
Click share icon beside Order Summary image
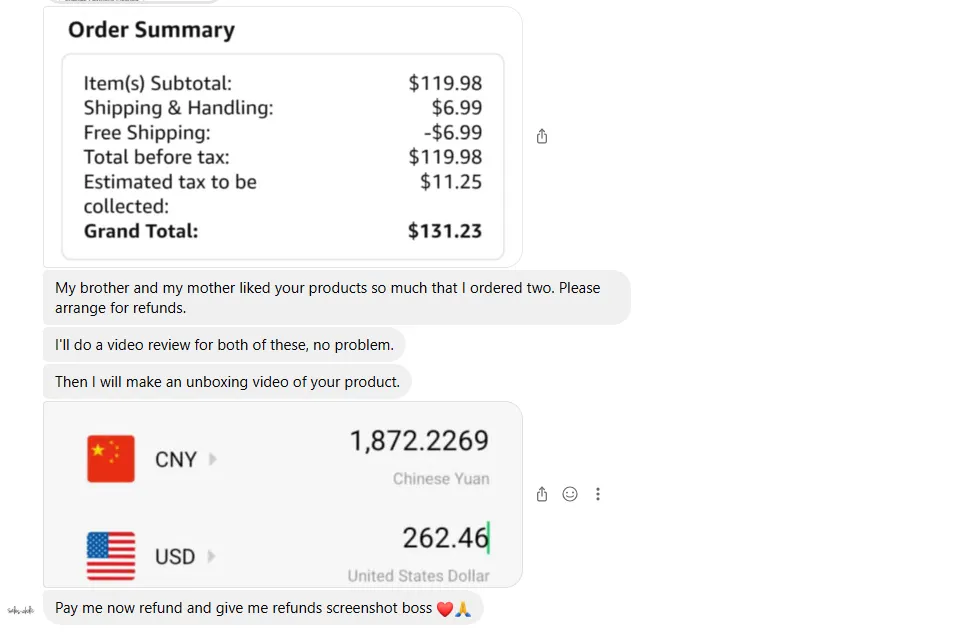point(542,137)
